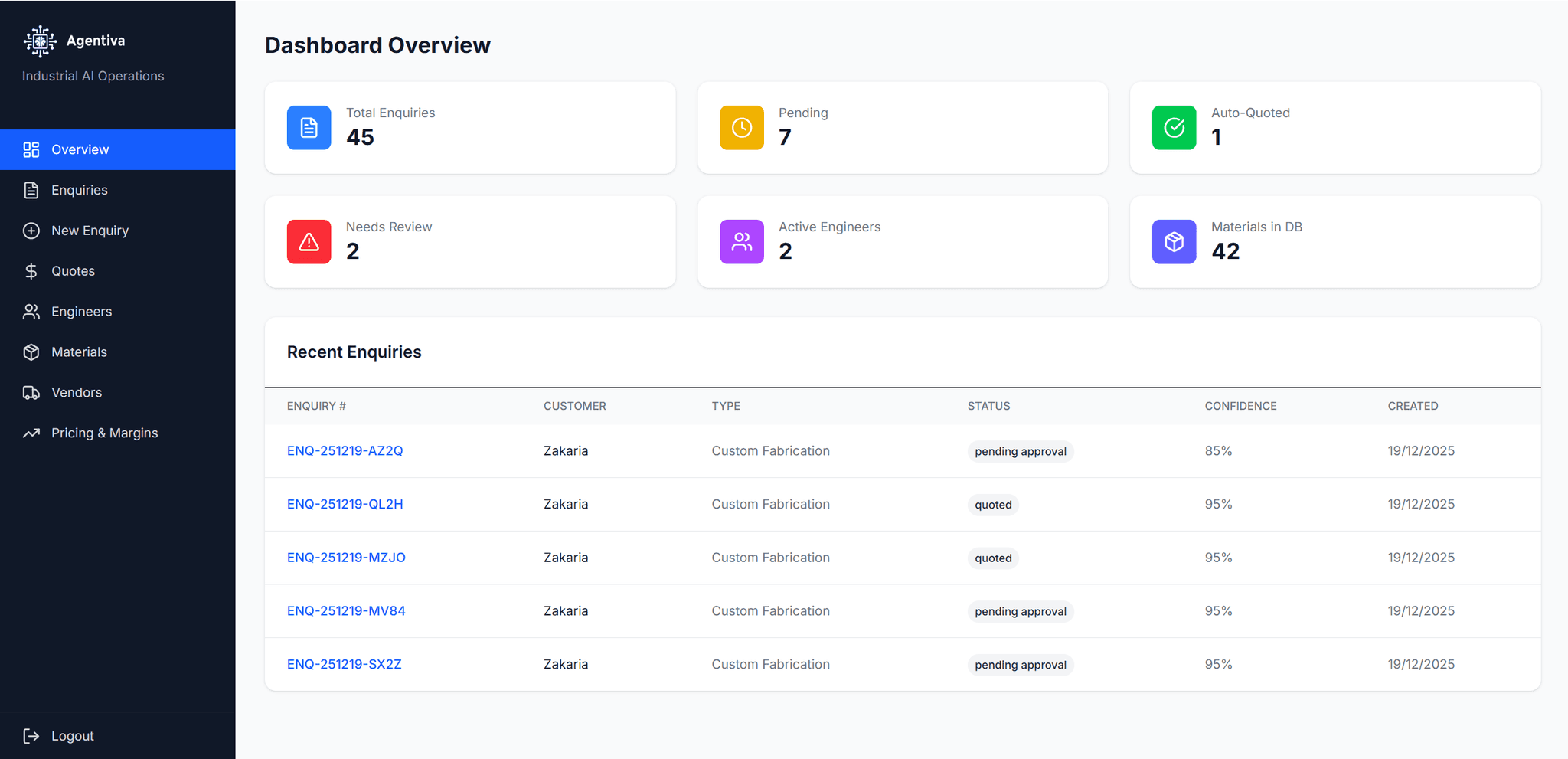
Task: Click the Logout arrow icon
Action: coord(31,735)
